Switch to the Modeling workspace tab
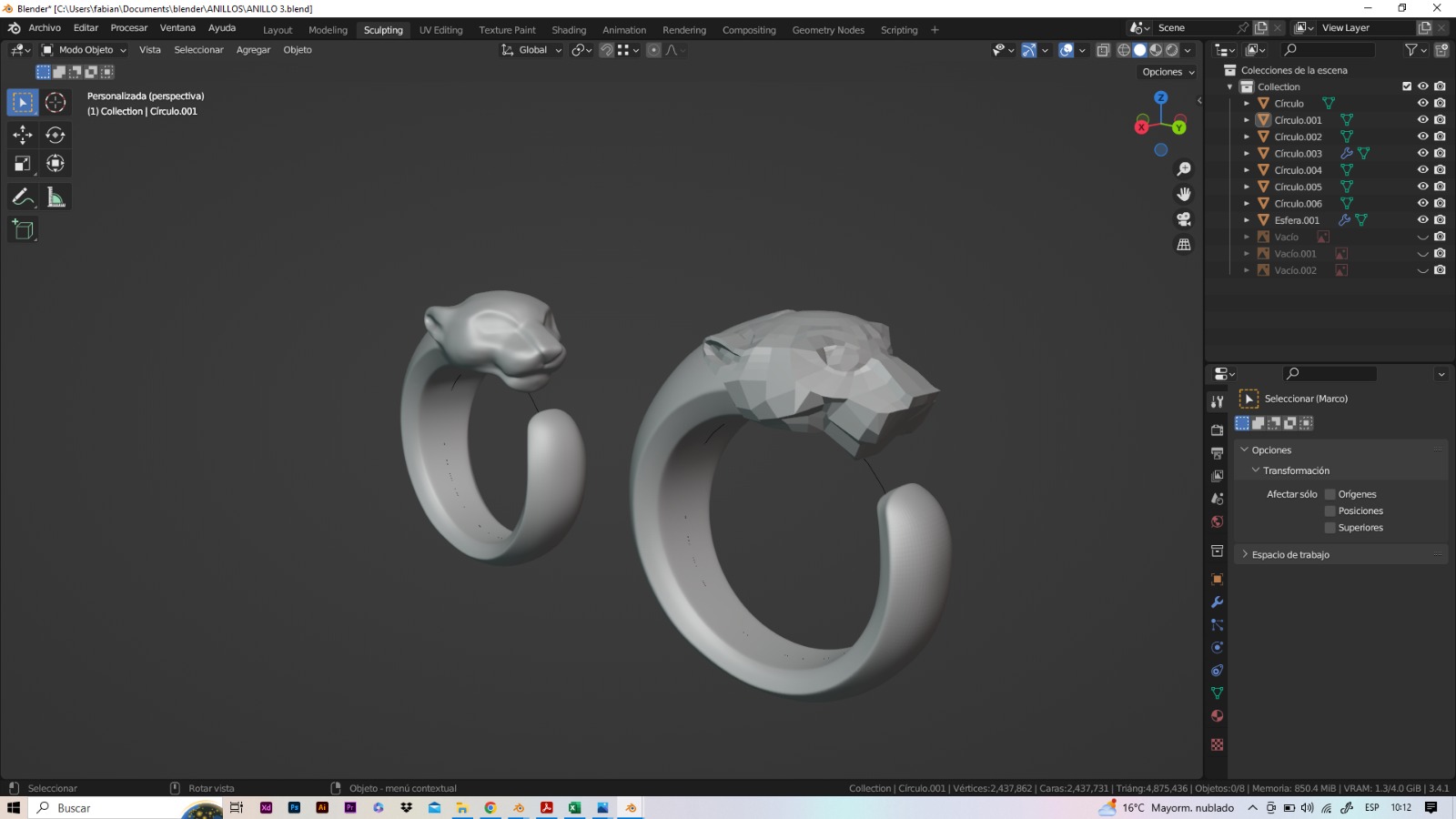1456x819 pixels. click(328, 30)
